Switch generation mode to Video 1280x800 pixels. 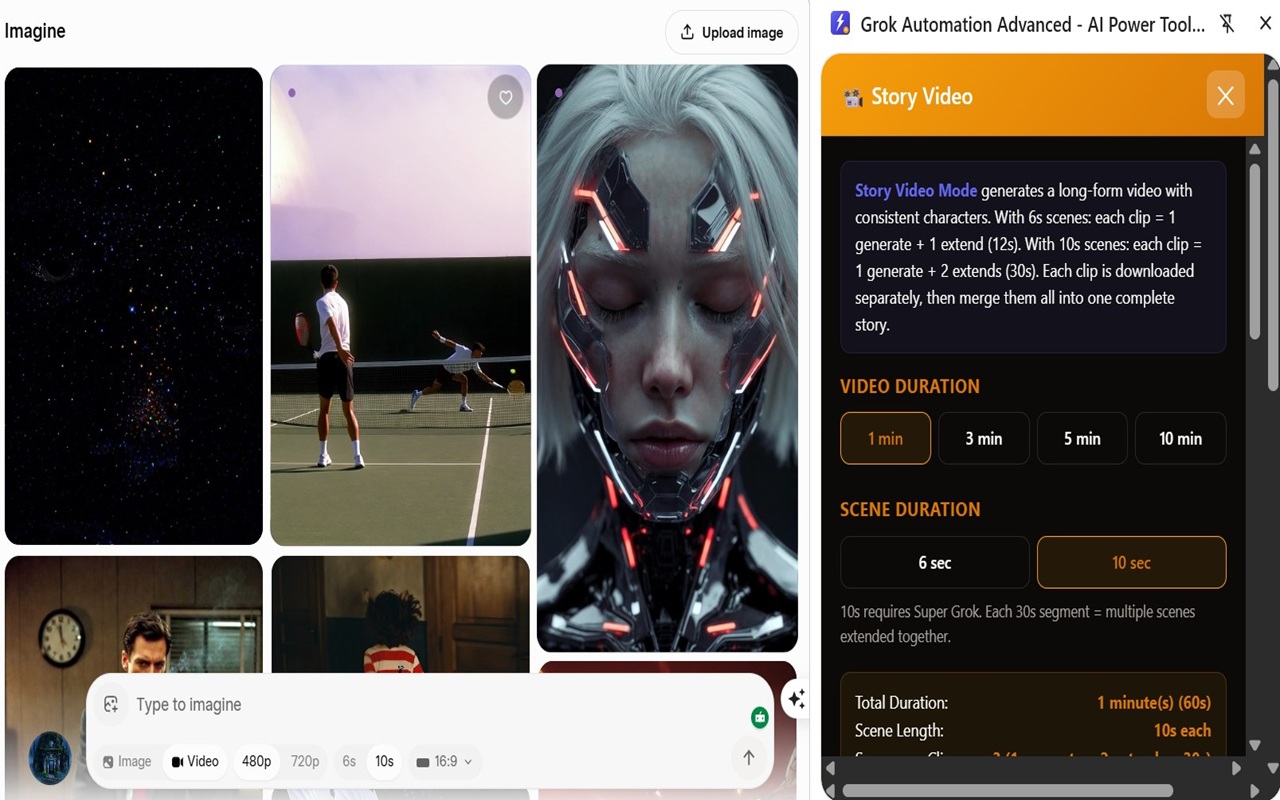195,761
